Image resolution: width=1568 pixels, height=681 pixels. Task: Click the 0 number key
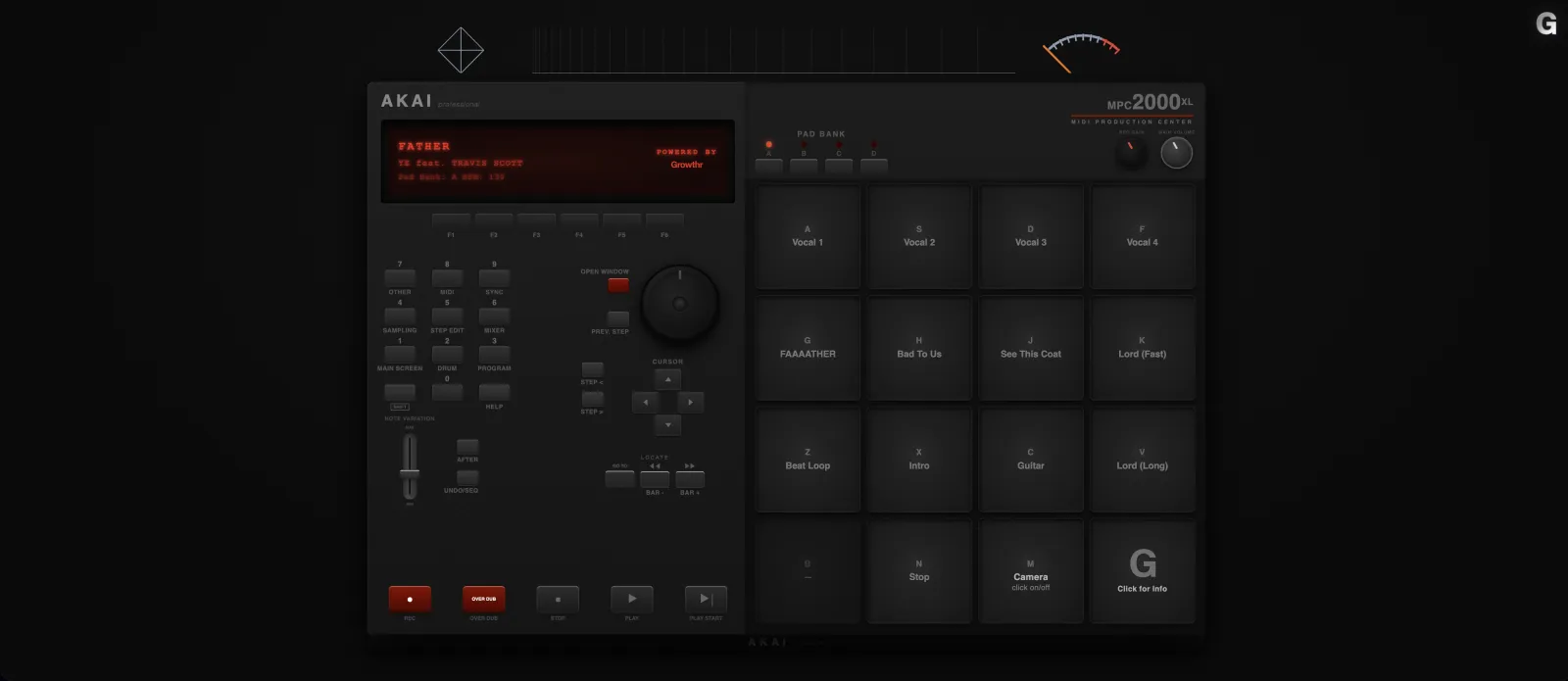(x=447, y=393)
